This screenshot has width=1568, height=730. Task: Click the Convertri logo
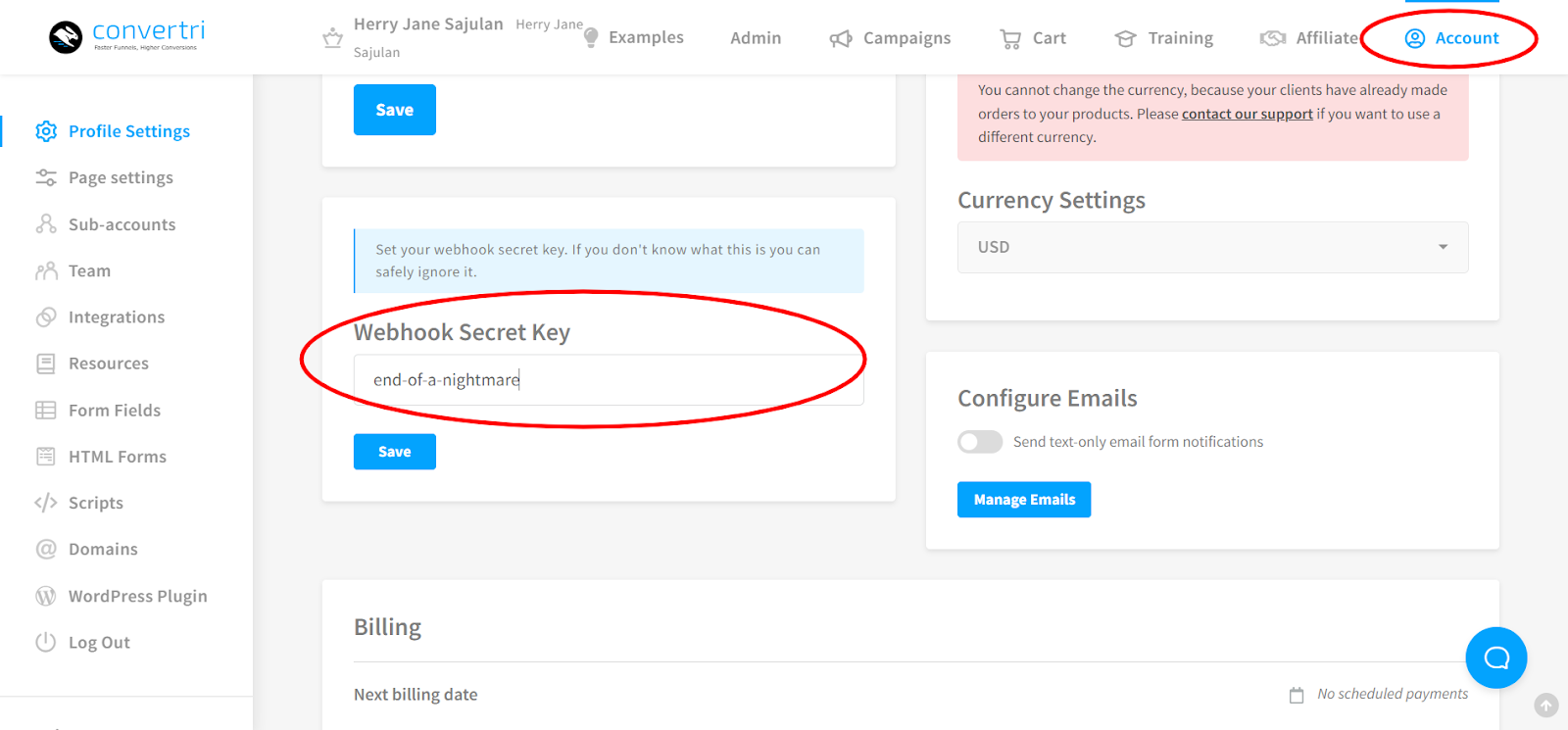pyautogui.click(x=127, y=36)
